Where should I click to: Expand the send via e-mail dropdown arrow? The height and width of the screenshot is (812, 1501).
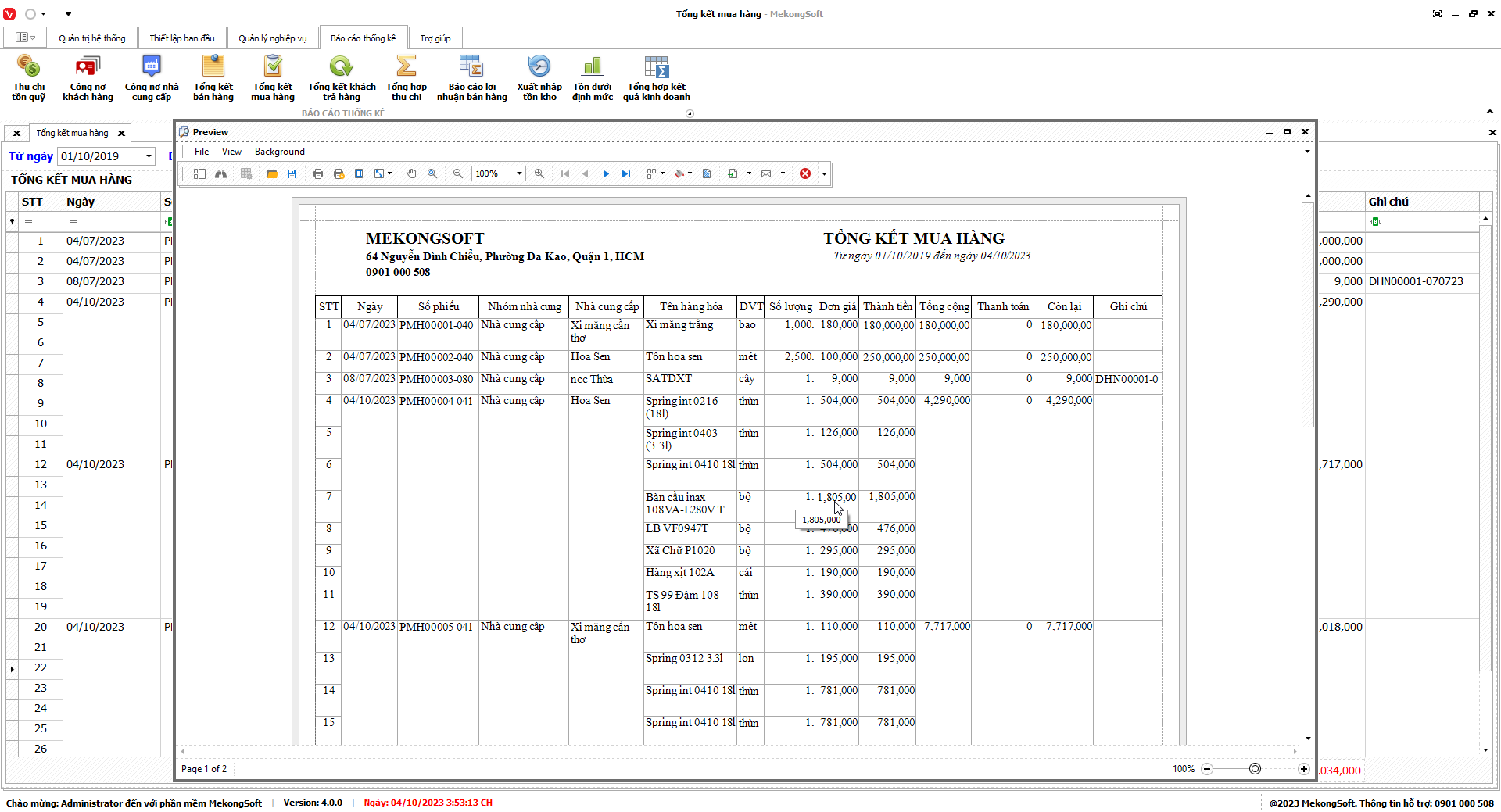783,173
